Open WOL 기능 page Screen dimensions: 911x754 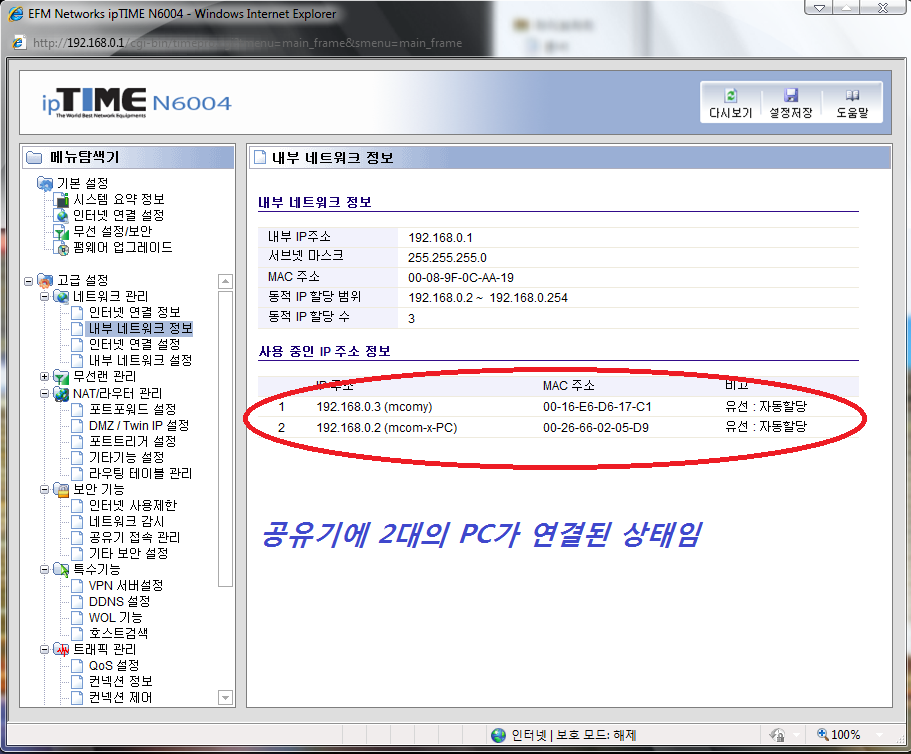tap(115, 617)
